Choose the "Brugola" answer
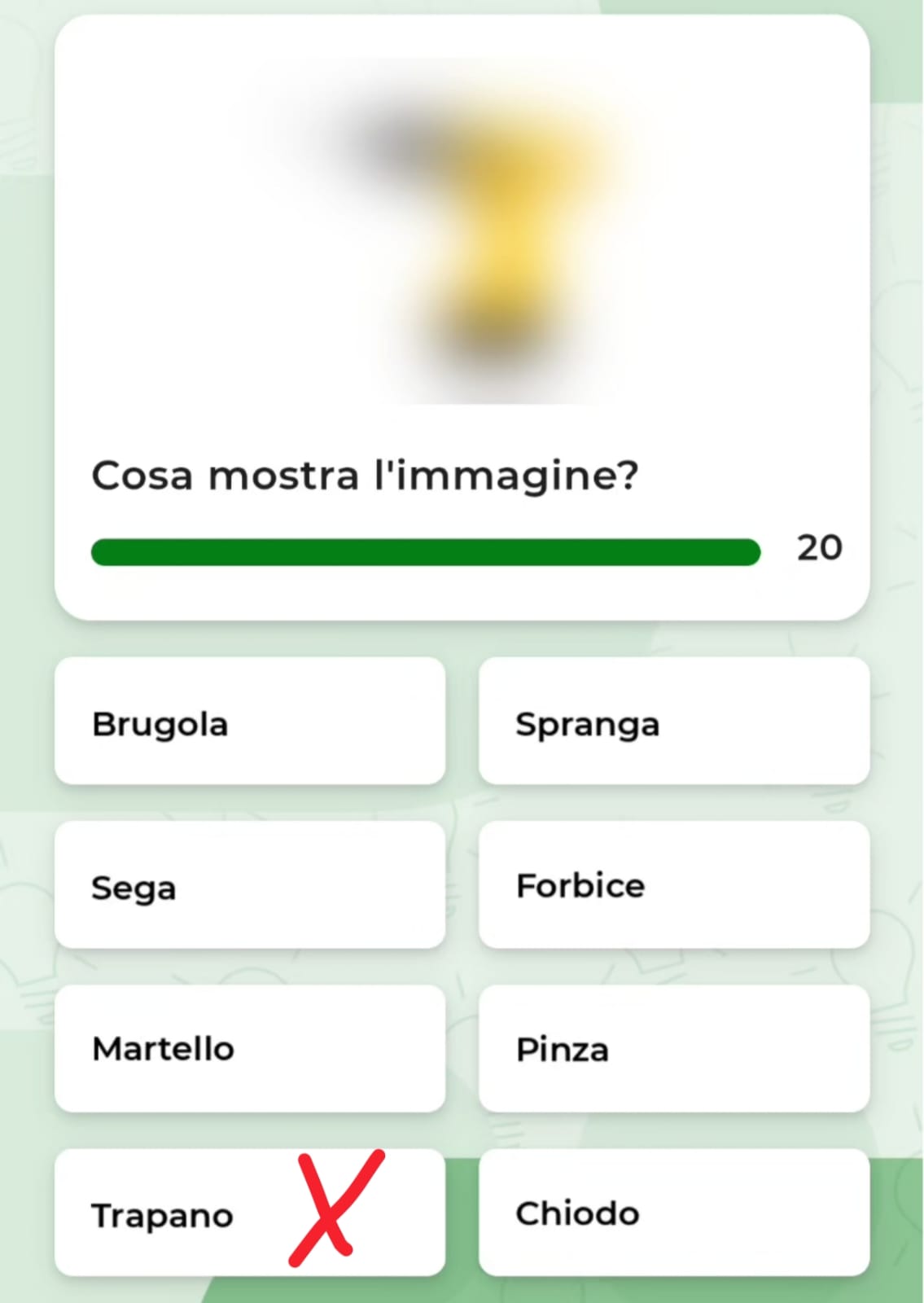 (x=249, y=722)
